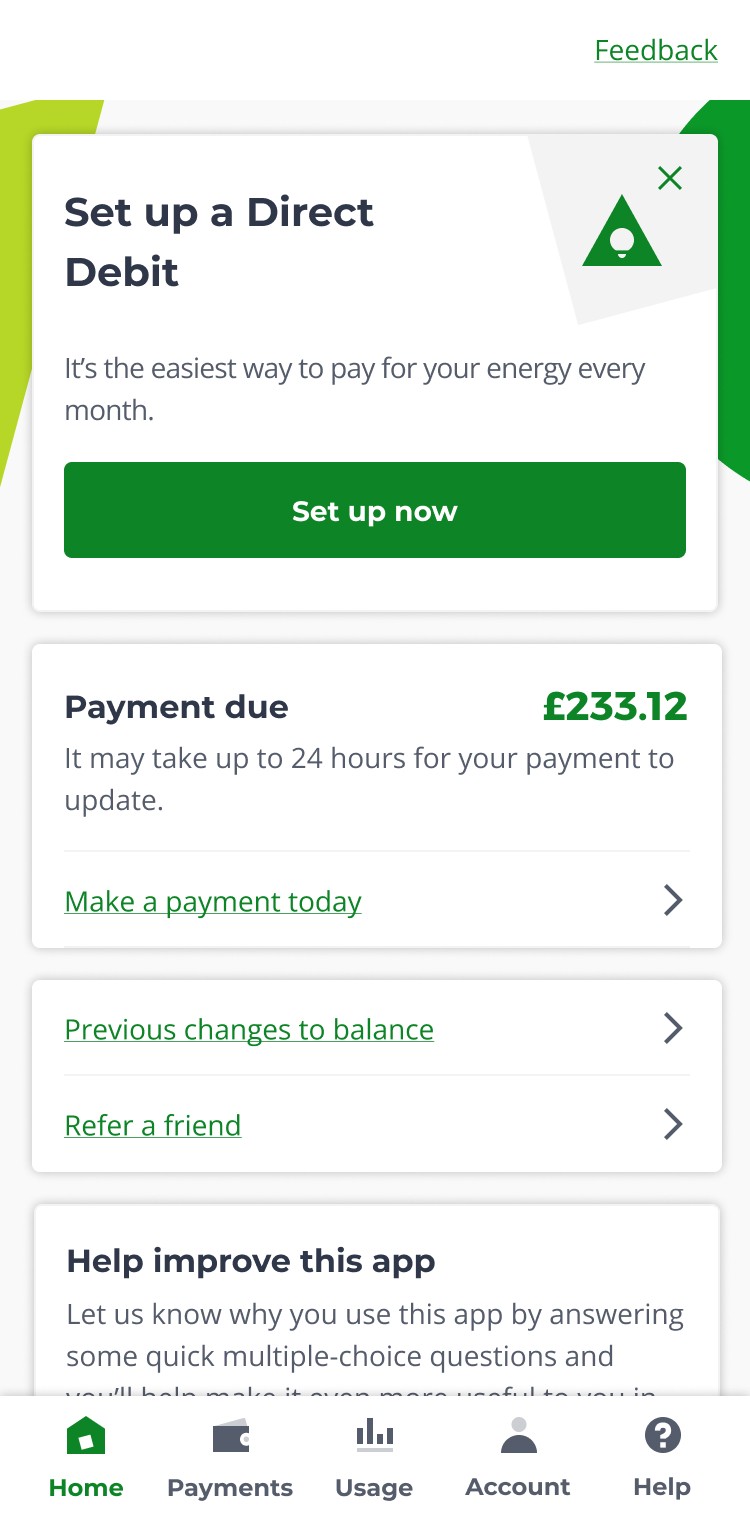Open the Account person icon
750x1536 pixels.
pyautogui.click(x=518, y=1435)
